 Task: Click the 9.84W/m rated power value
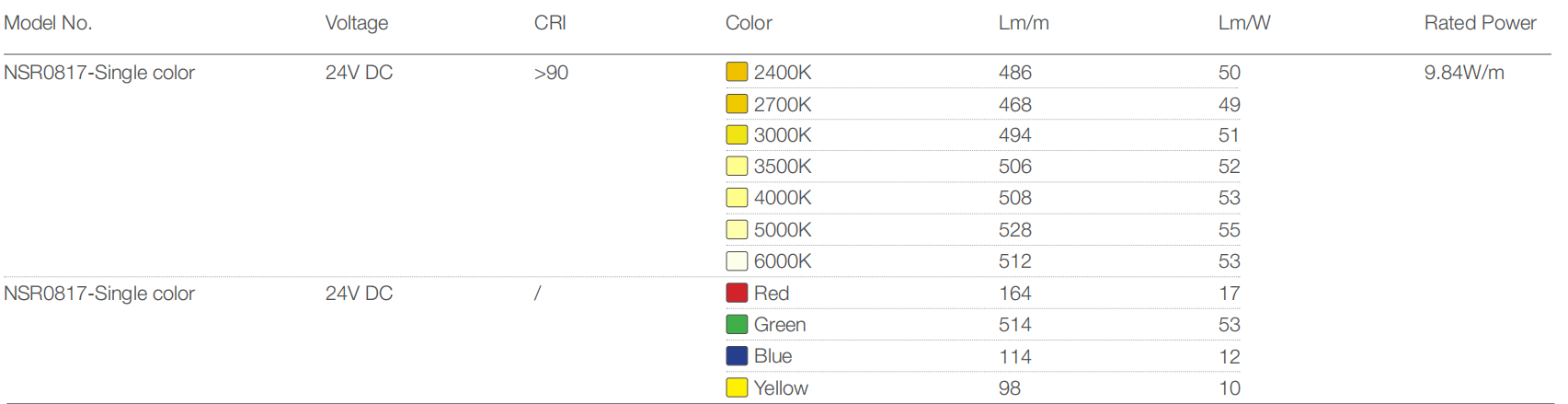1464,73
